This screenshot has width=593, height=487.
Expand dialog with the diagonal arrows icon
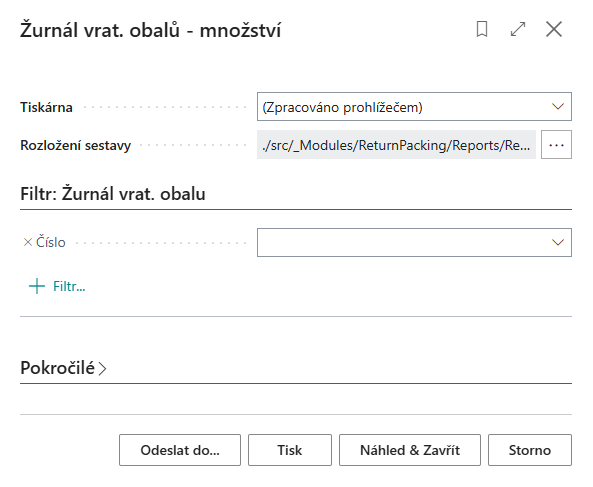pyautogui.click(x=518, y=29)
